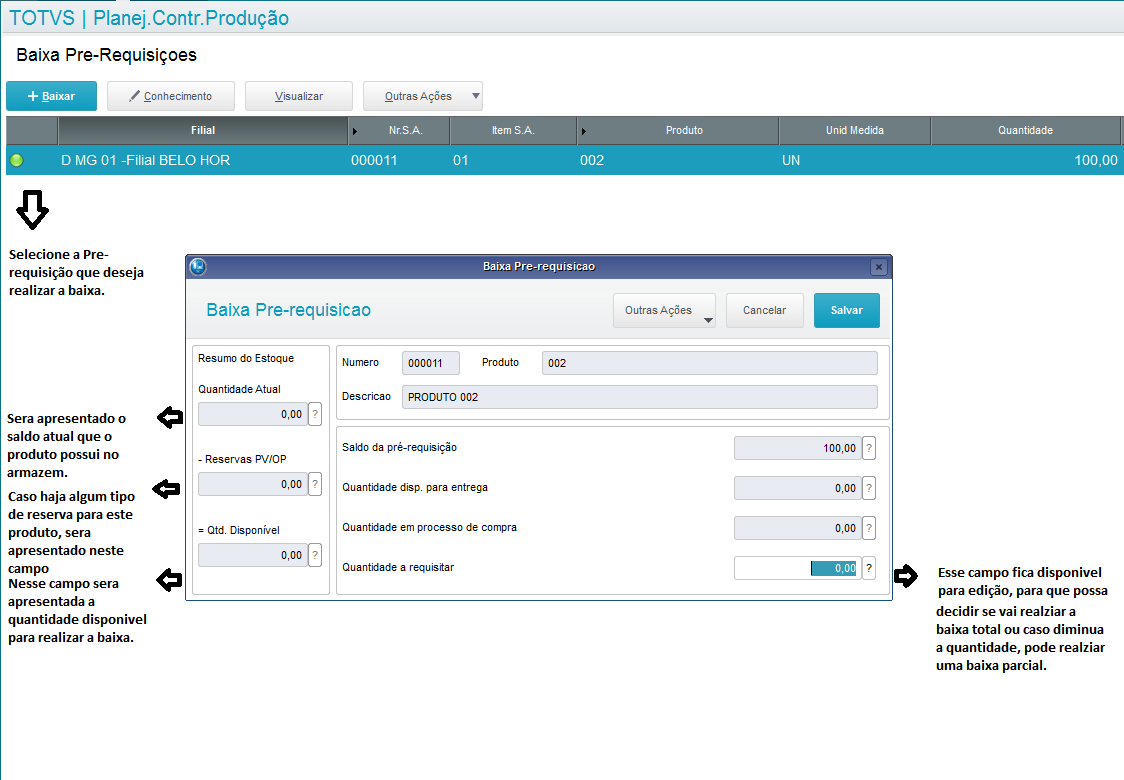1124x780 pixels.
Task: Click the TOTVS logo icon in the dialog title bar
Action: 198,267
